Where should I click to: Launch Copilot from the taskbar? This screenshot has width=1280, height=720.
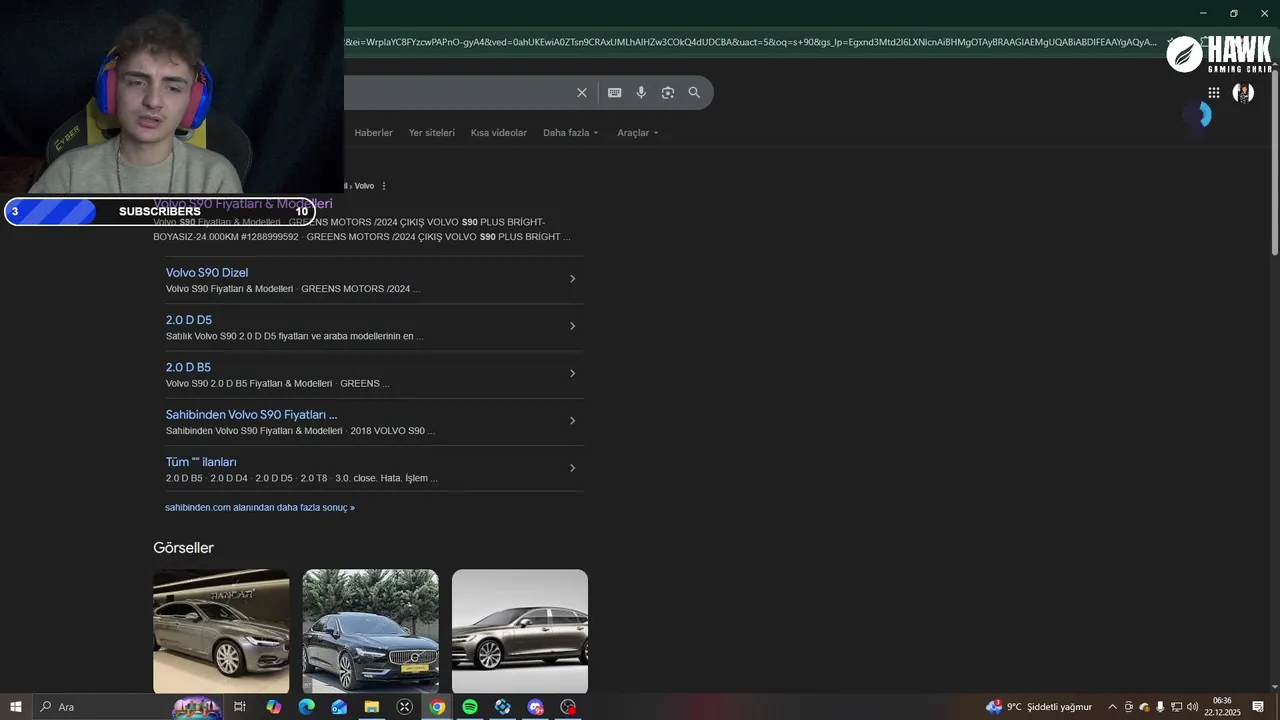coord(273,707)
